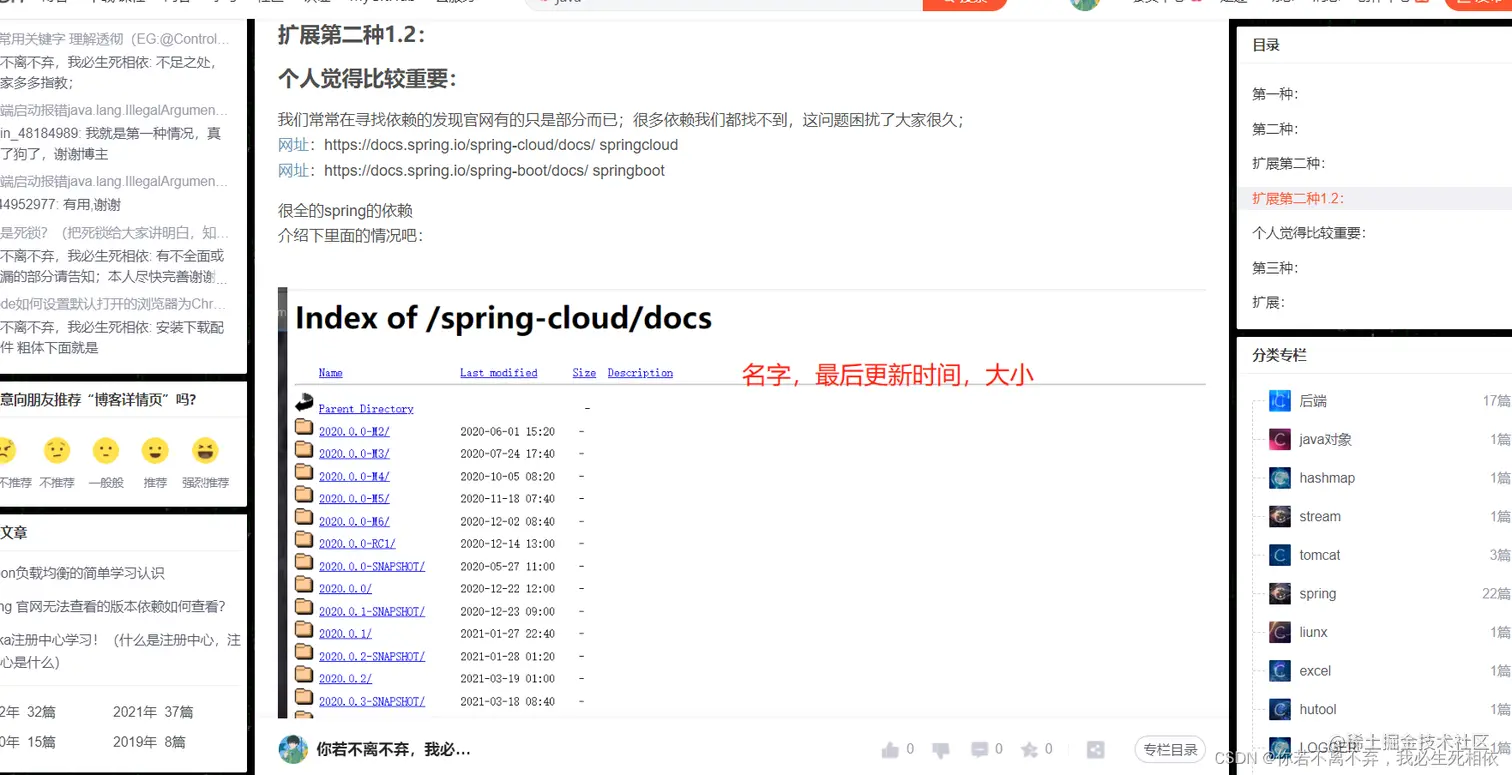The height and width of the screenshot is (775, 1512).
Task: Open the hutool category via its icon
Action: click(x=1278, y=709)
